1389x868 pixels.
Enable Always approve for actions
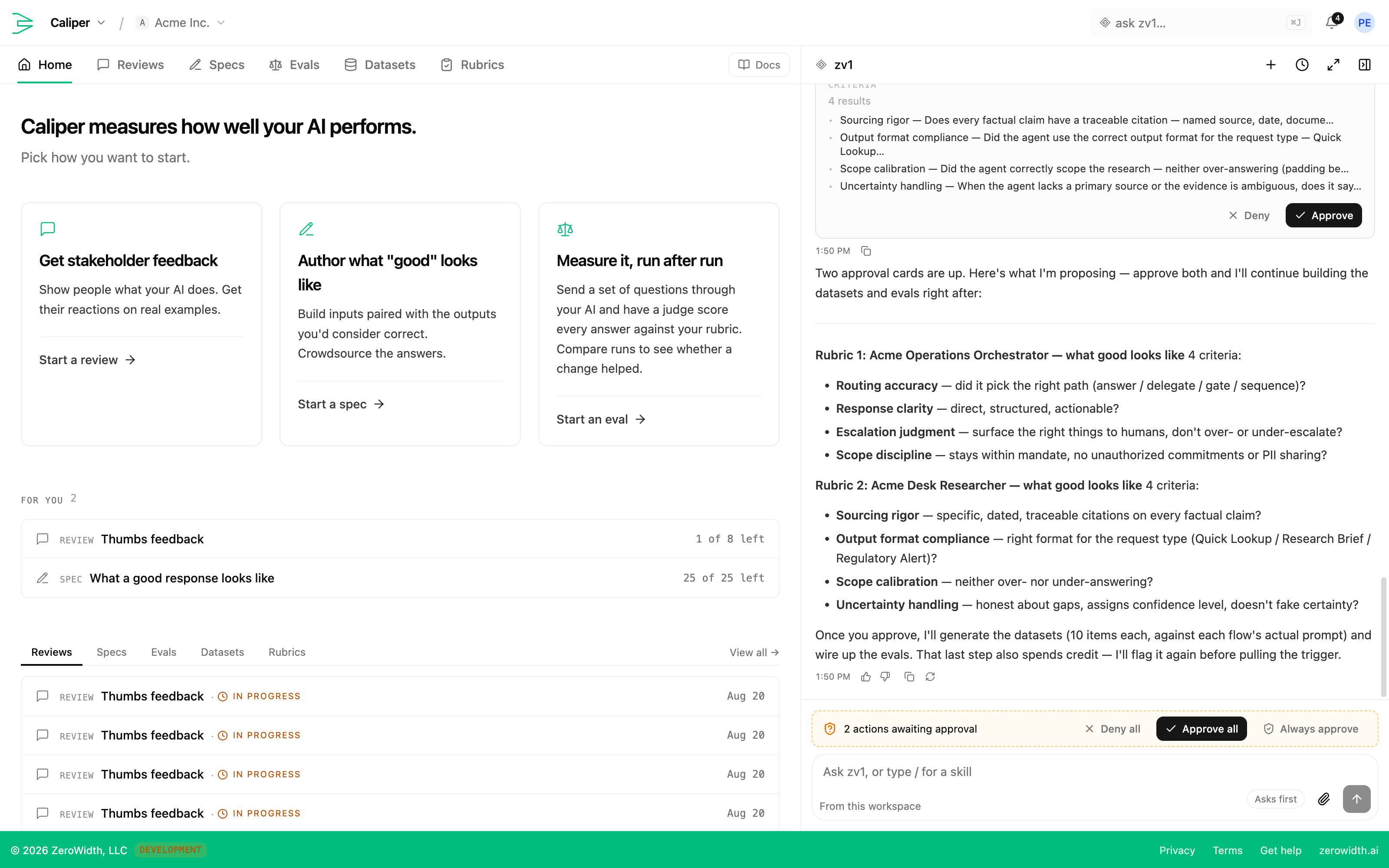tap(1311, 729)
